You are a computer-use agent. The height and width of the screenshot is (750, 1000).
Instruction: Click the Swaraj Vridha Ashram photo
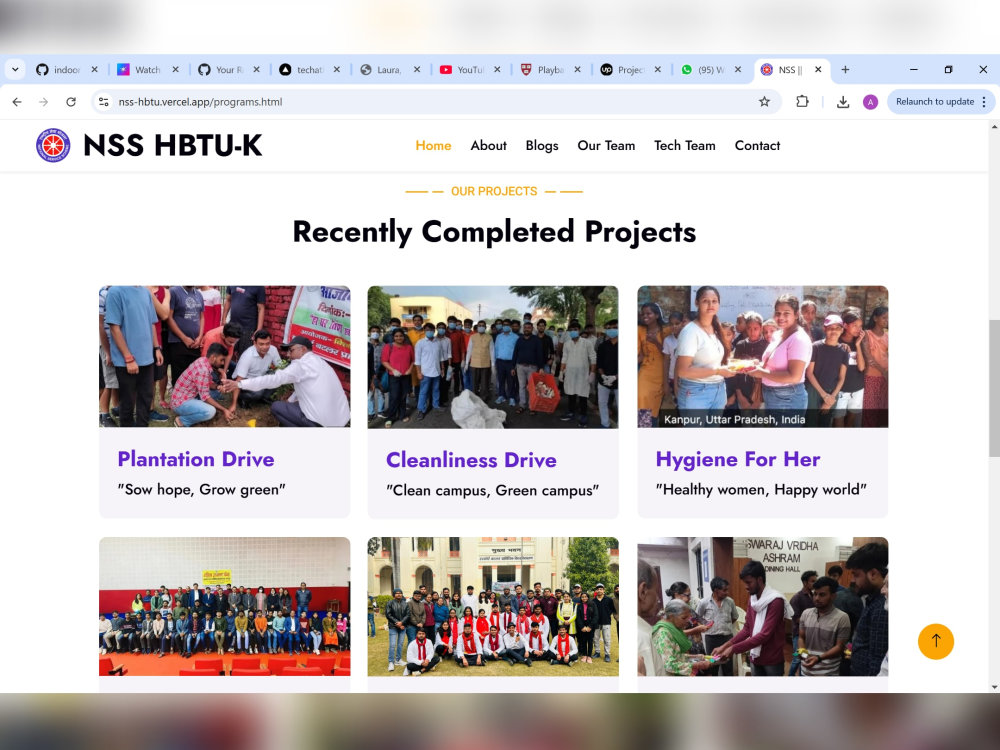pyautogui.click(x=763, y=607)
